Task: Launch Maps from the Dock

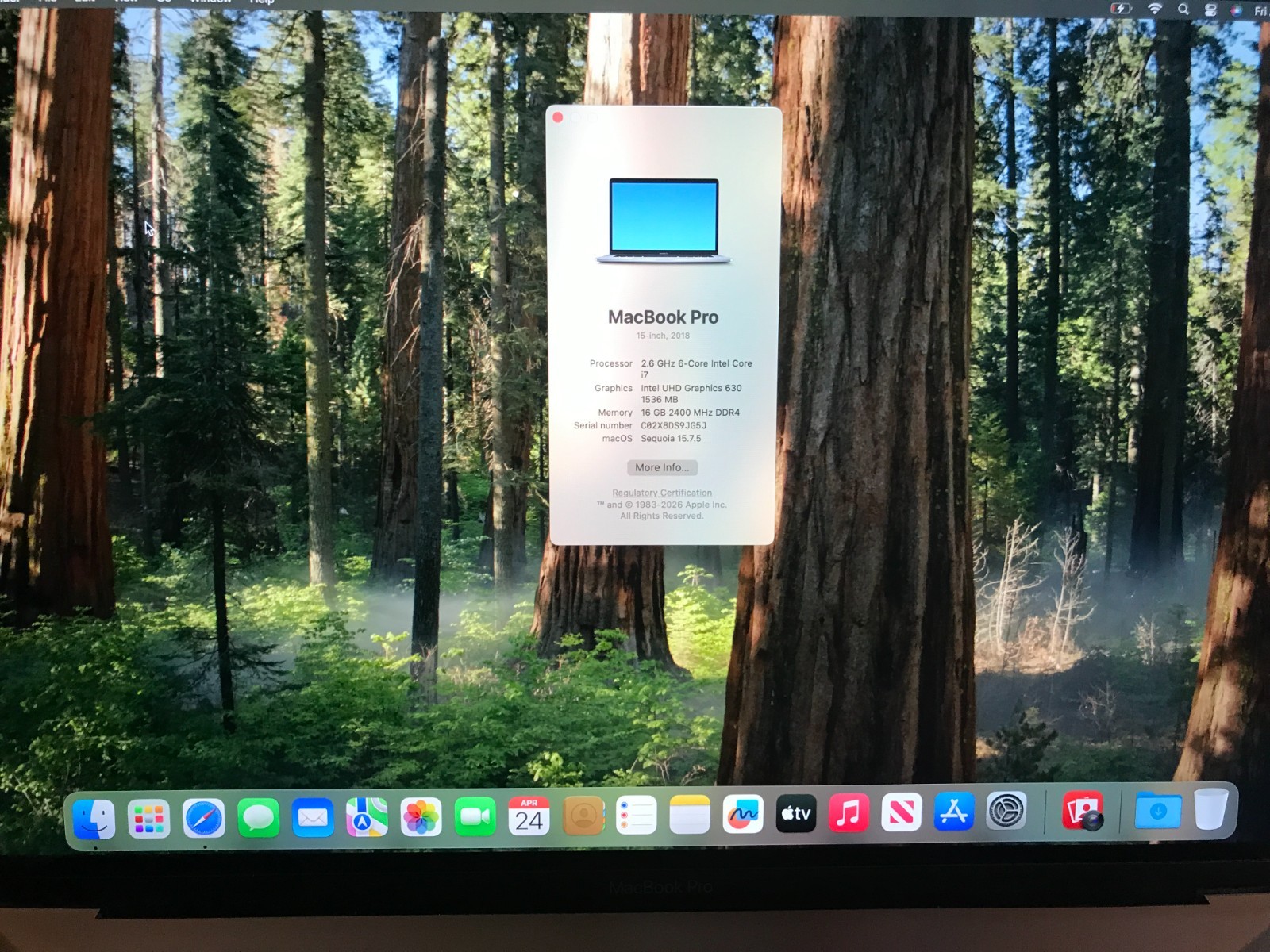Action: point(367,817)
